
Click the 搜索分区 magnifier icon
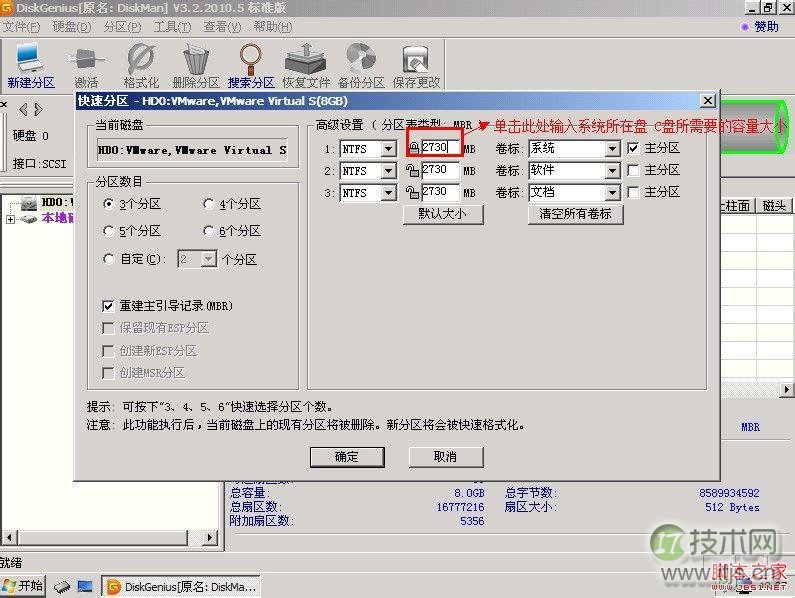pyautogui.click(x=251, y=66)
